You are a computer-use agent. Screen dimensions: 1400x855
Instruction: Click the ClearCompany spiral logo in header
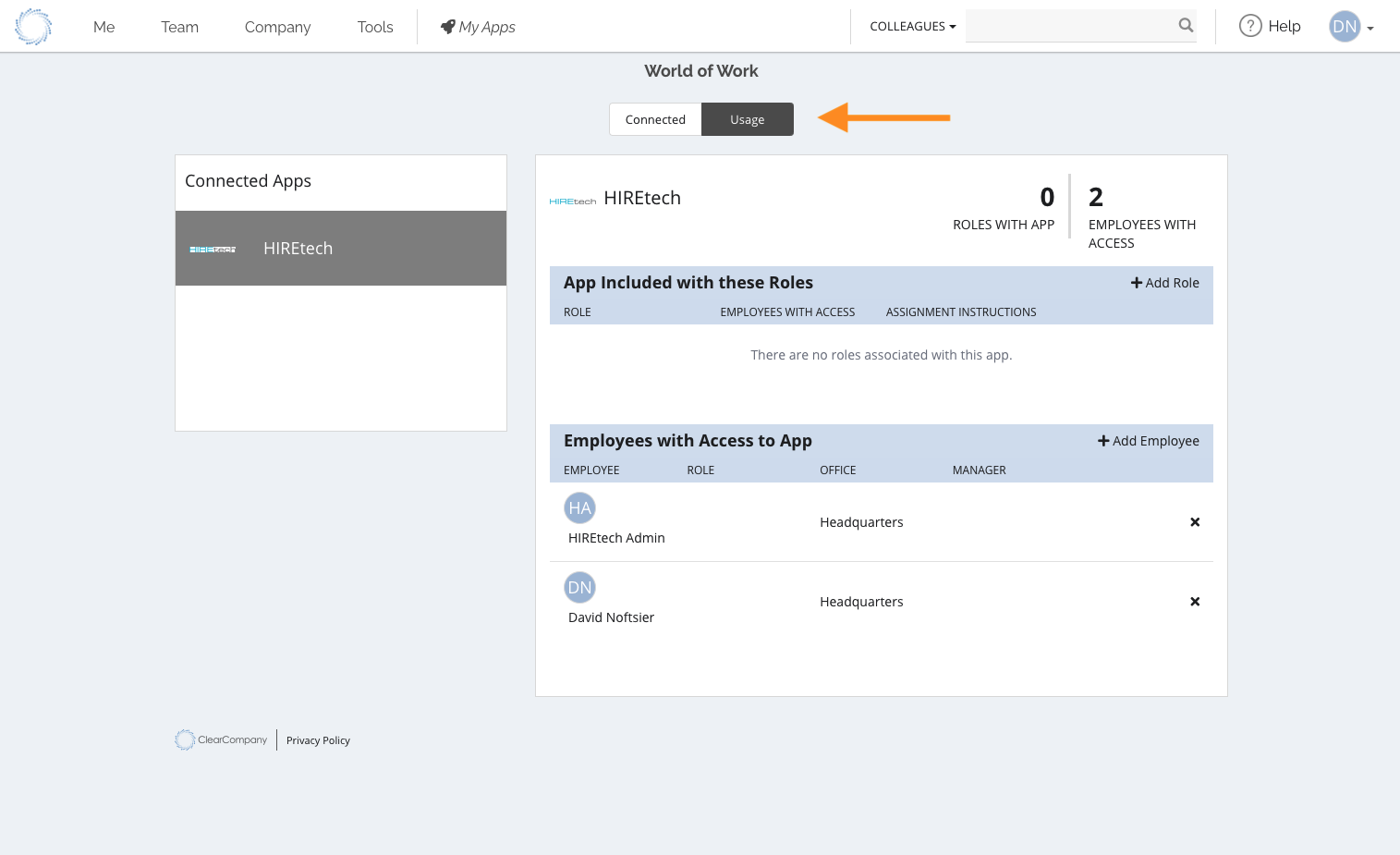pos(33,27)
